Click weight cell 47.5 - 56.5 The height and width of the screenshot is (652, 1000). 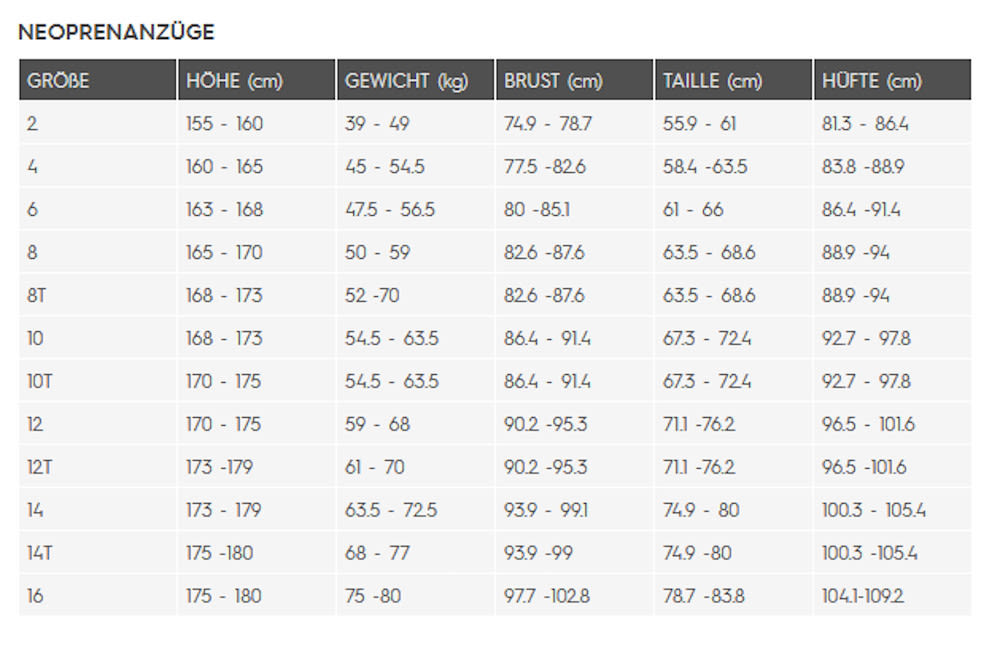390,209
